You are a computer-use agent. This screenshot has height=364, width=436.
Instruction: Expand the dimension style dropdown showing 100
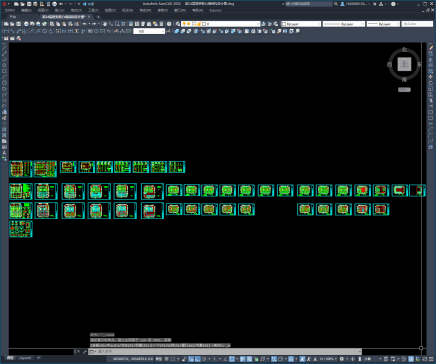coord(163,31)
